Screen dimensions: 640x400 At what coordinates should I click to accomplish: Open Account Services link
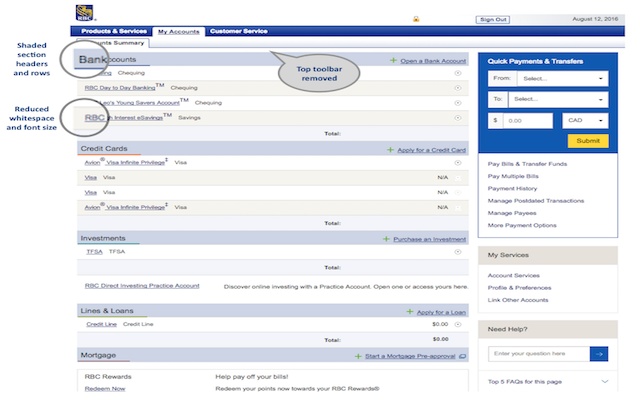513,276
